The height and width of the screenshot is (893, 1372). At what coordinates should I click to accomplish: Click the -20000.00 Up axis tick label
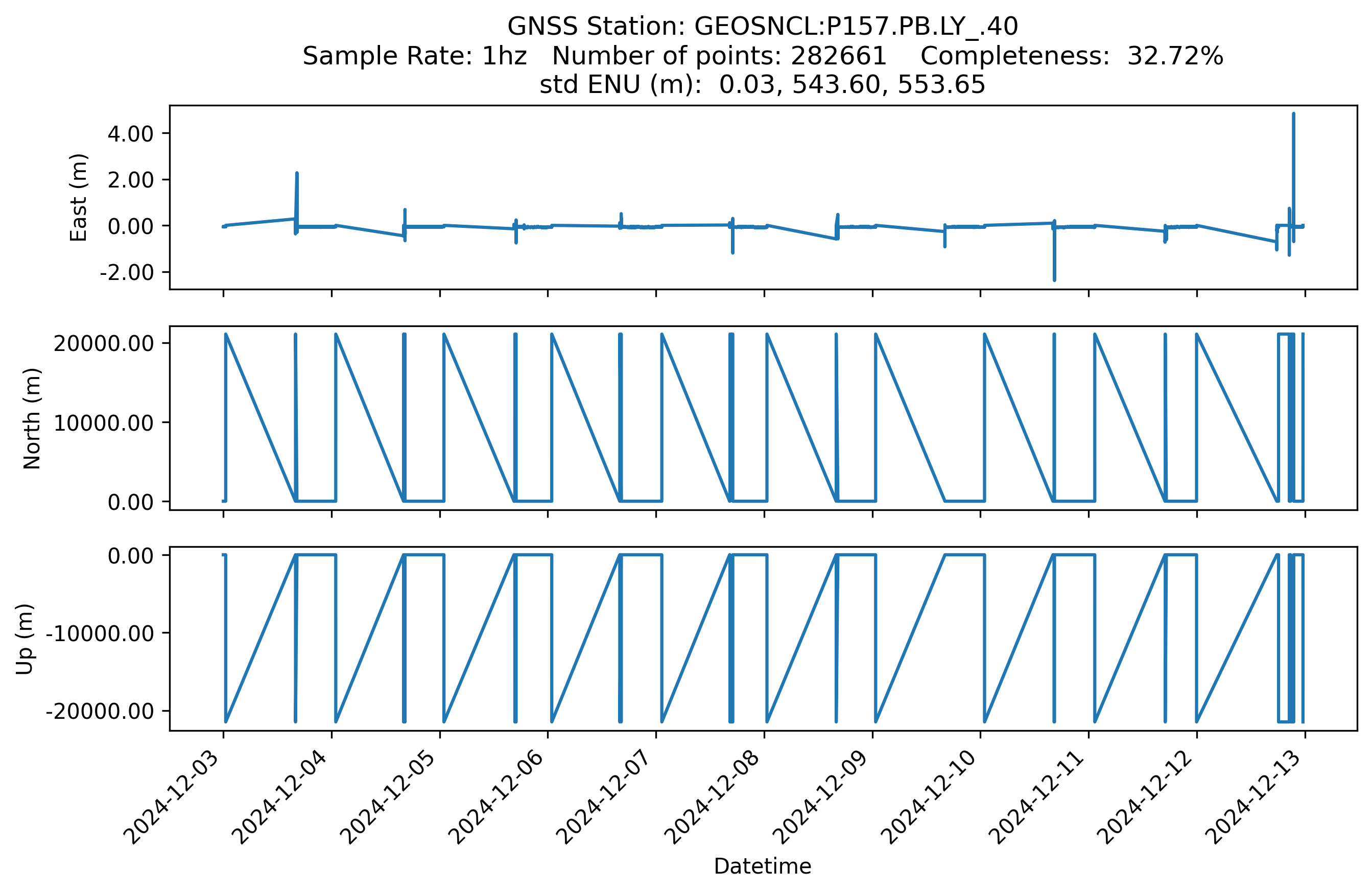[x=100, y=712]
